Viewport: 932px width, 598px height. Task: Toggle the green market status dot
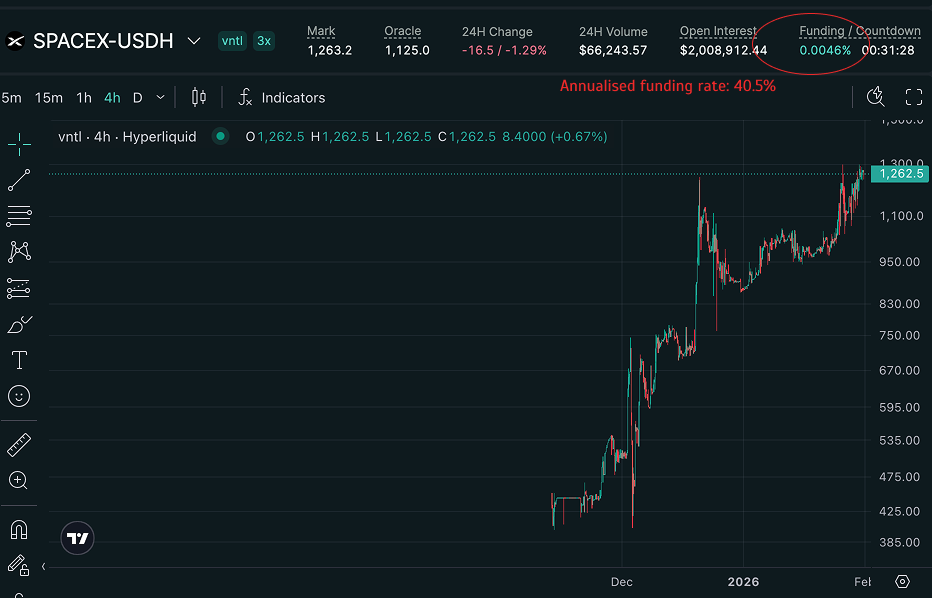point(221,137)
